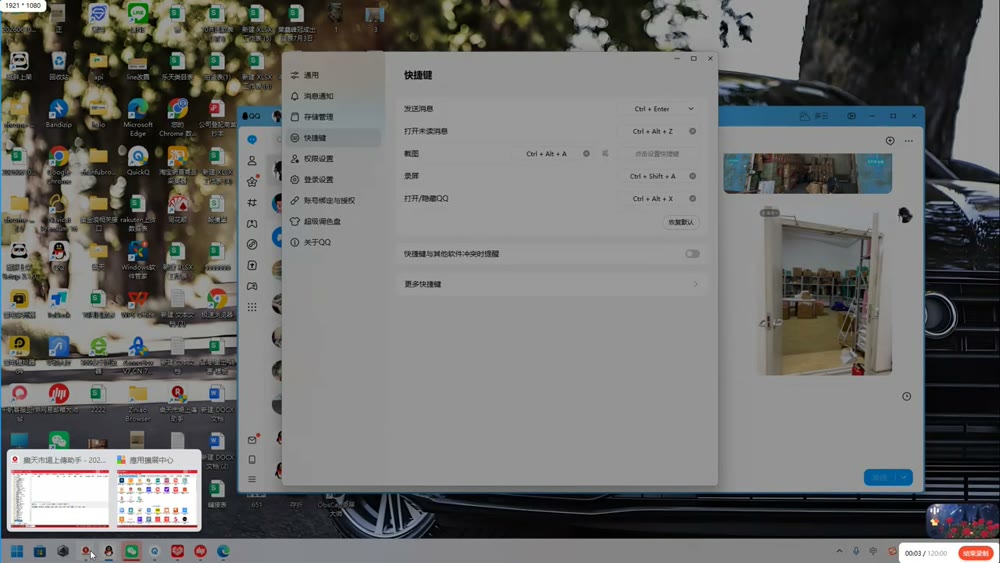Click the sender avatar beside the doorway image
Screen dimensions: 1000x563
click(x=904, y=216)
